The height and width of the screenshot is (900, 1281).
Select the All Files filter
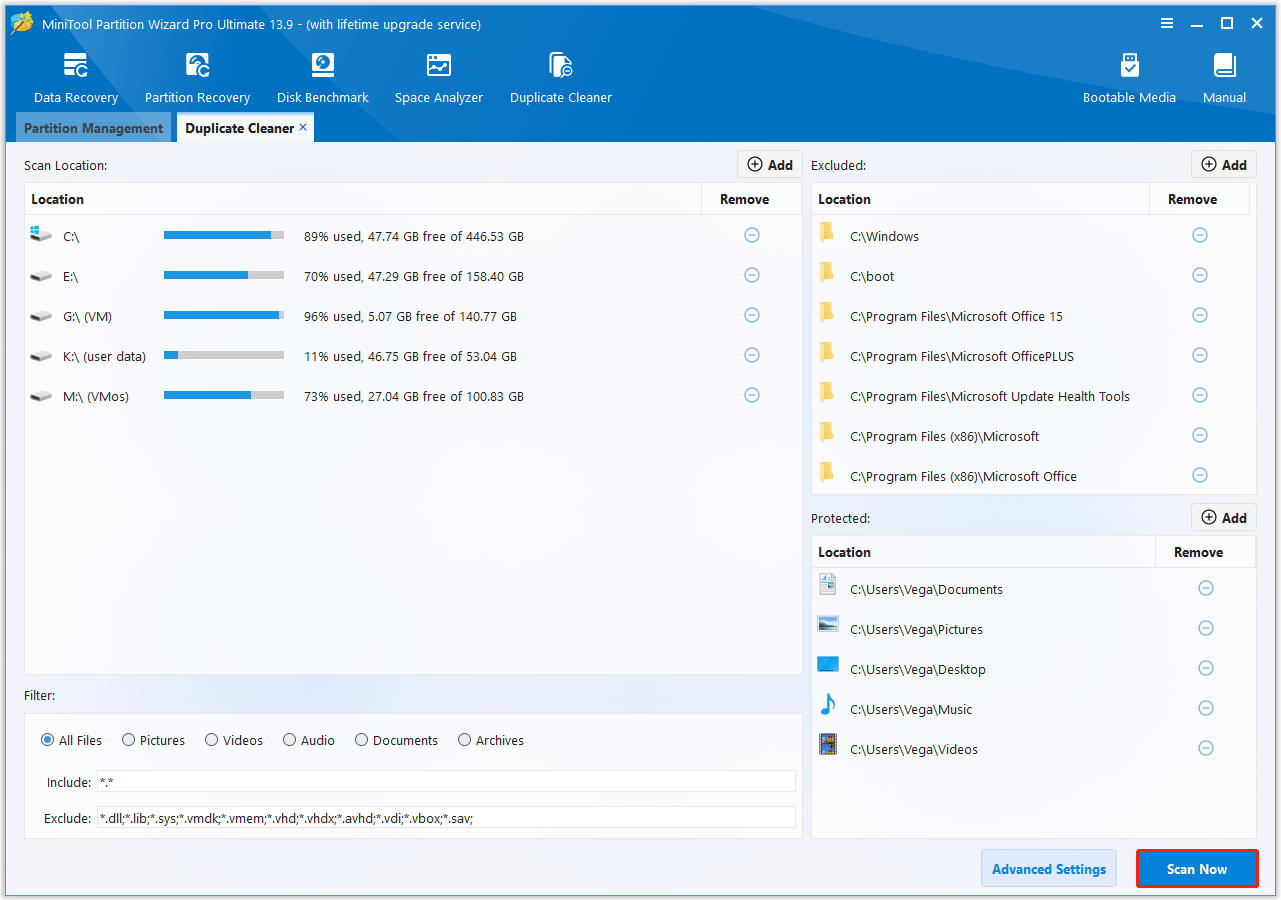pyautogui.click(x=72, y=740)
